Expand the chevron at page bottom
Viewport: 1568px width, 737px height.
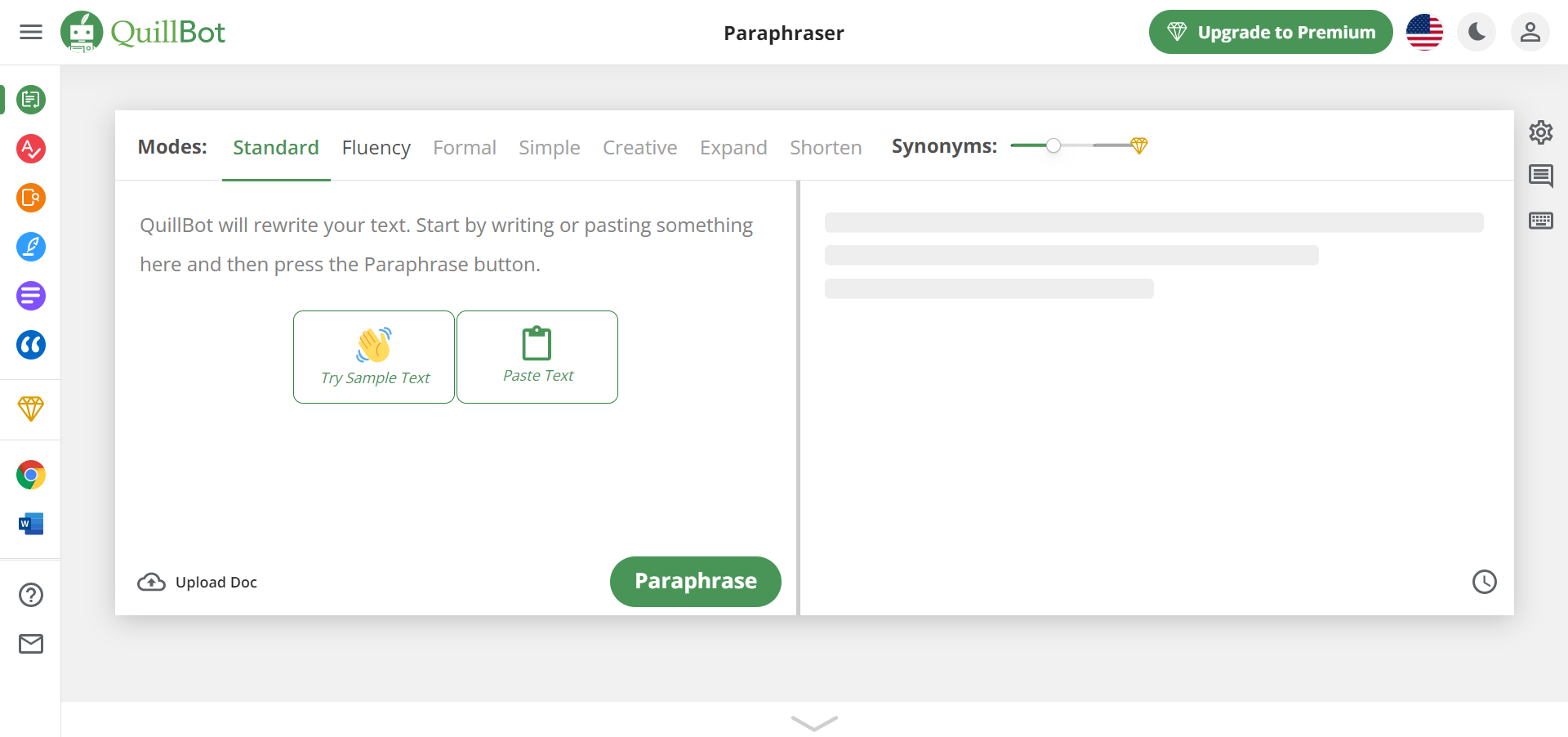[814, 723]
